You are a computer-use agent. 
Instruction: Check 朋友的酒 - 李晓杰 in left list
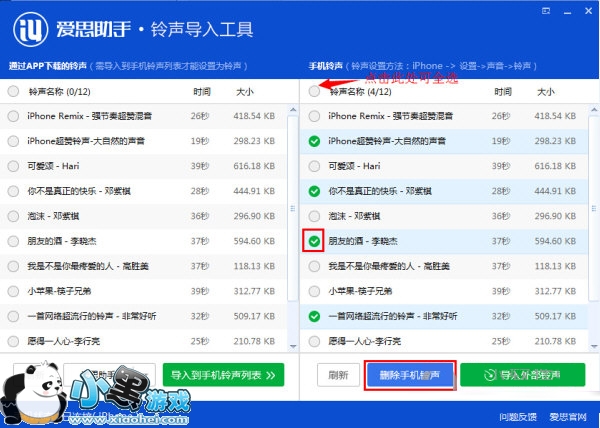point(13,241)
